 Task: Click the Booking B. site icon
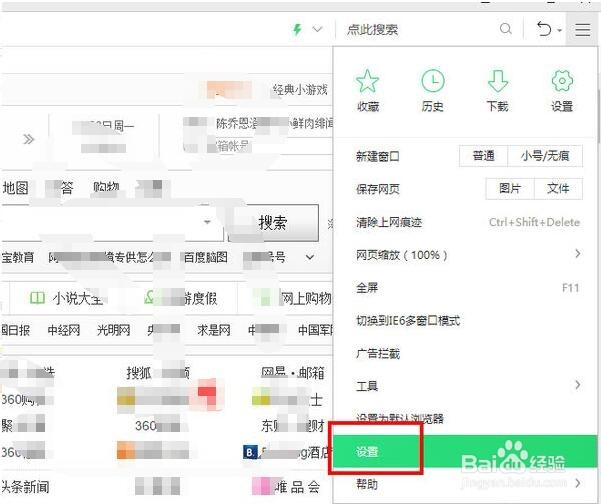point(250,452)
